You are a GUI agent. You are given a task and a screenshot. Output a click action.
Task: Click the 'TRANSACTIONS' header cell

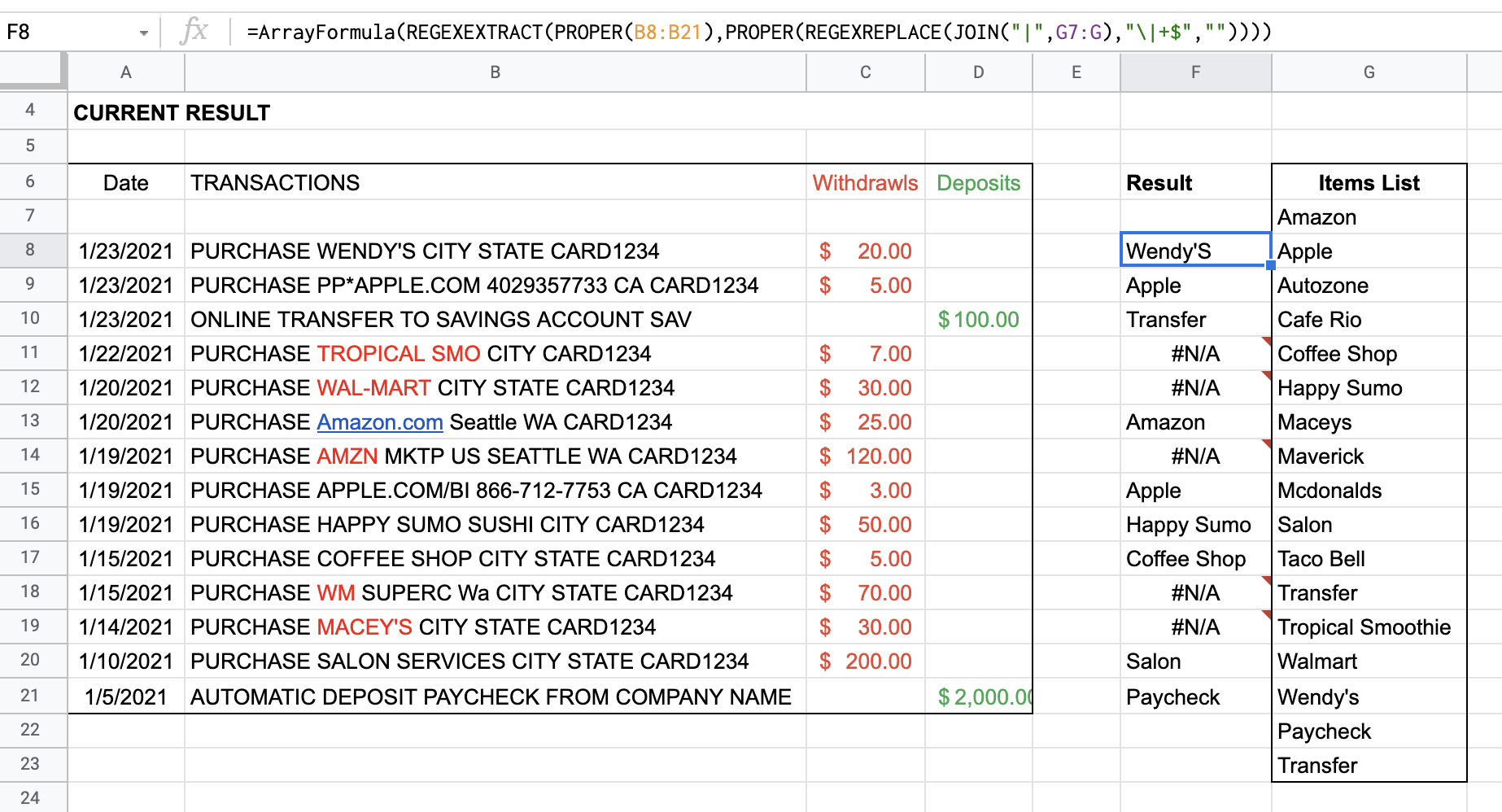tap(496, 182)
